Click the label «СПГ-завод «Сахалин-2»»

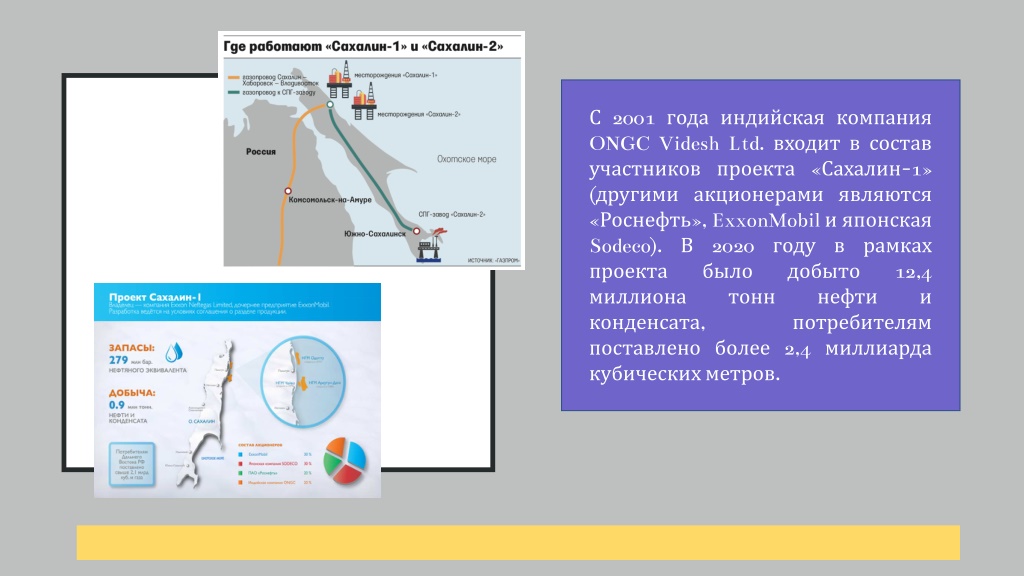tap(452, 214)
